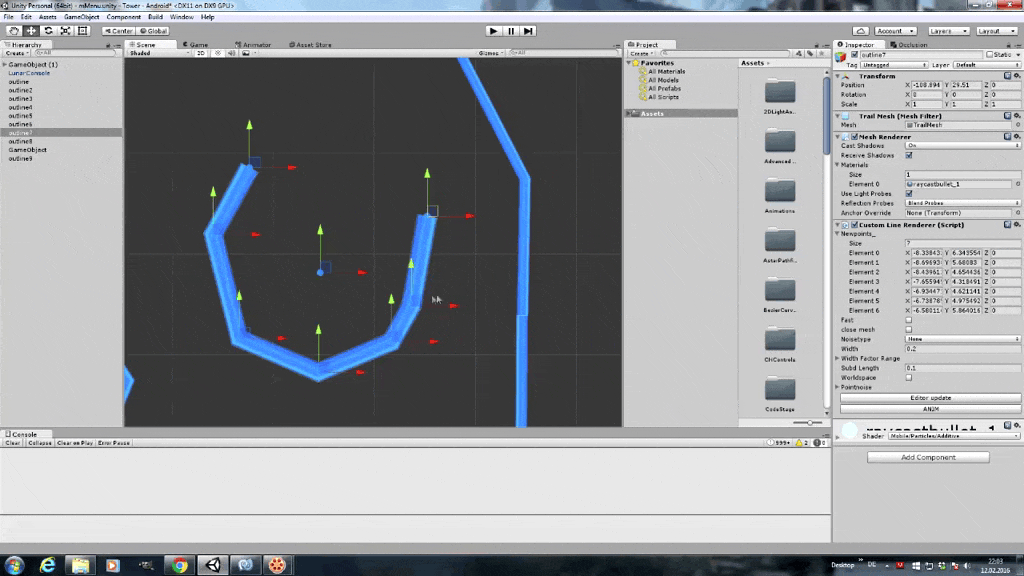Viewport: 1024px width, 576px height.
Task: Click the Width input field
Action: 962,349
